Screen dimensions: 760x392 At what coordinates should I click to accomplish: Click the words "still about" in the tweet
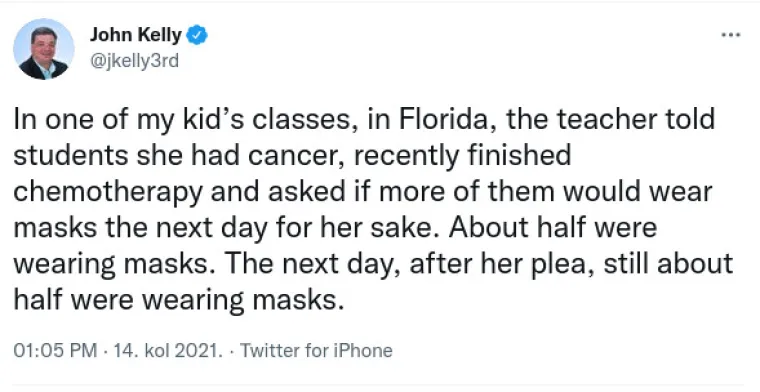point(670,264)
